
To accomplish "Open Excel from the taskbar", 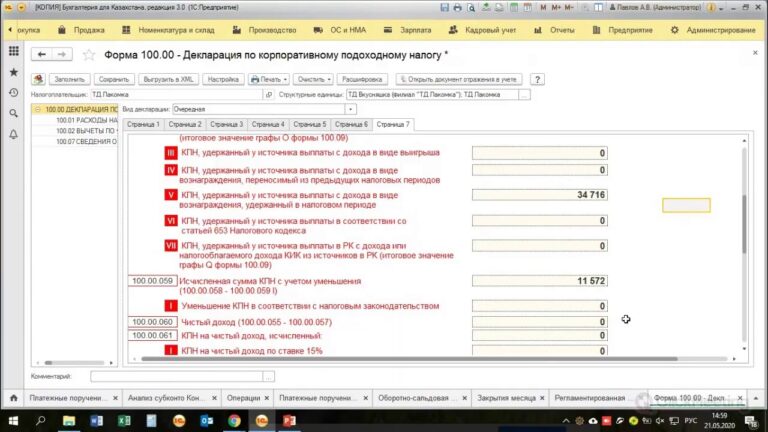I will [124, 421].
